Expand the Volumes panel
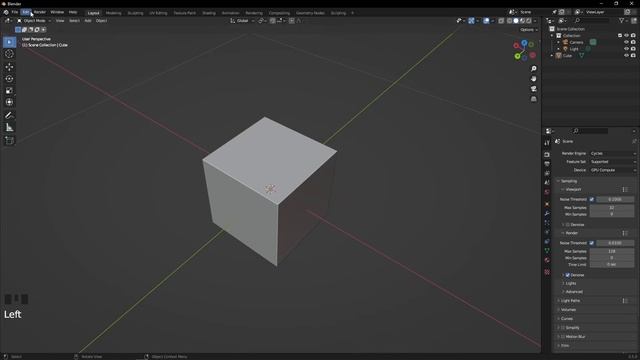This screenshot has width=640, height=360. point(567,309)
